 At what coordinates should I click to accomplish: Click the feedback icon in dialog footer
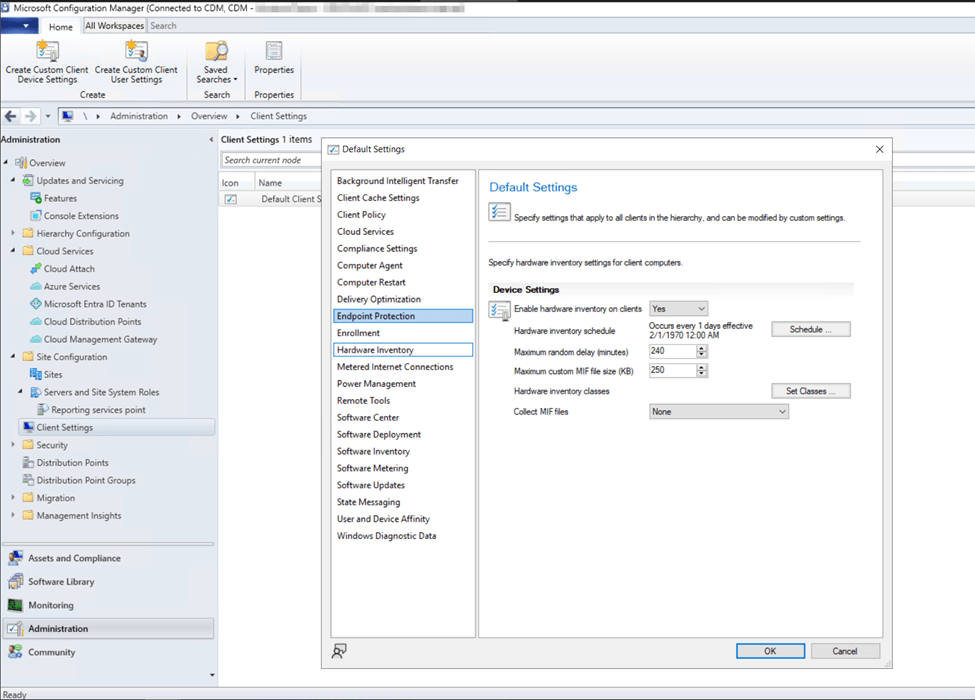coord(340,651)
